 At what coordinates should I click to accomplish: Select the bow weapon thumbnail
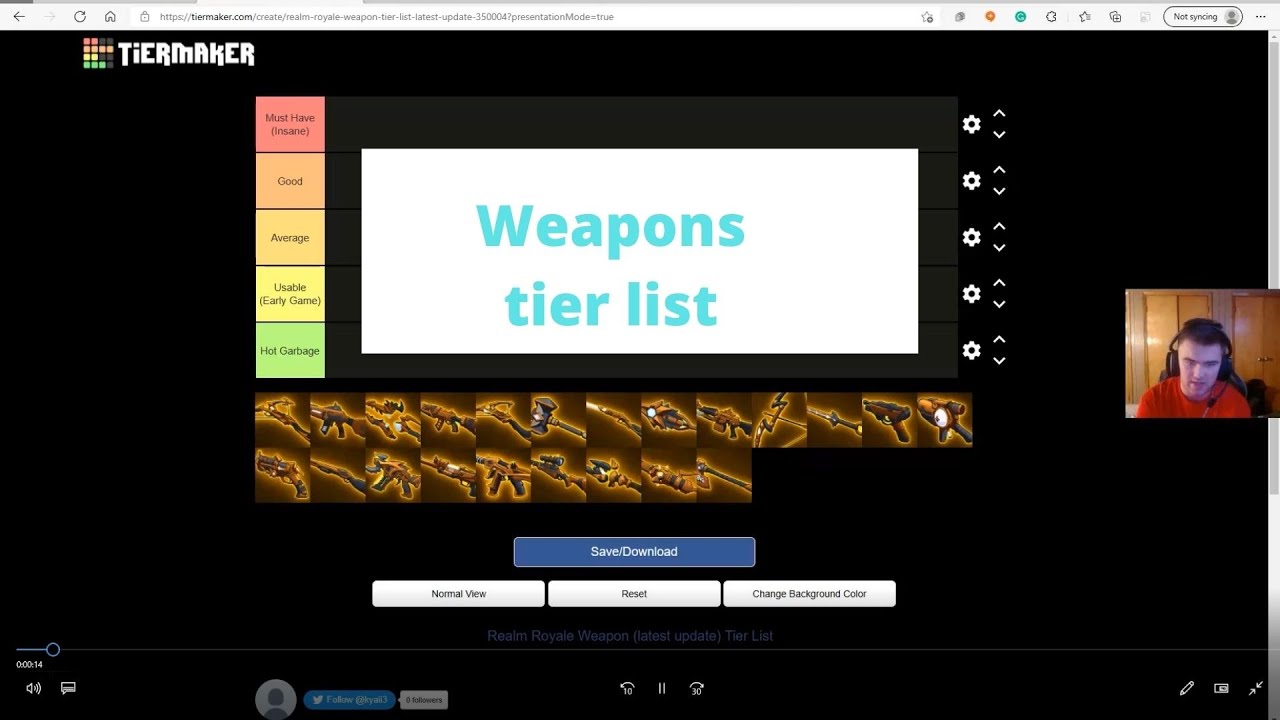tap(779, 420)
